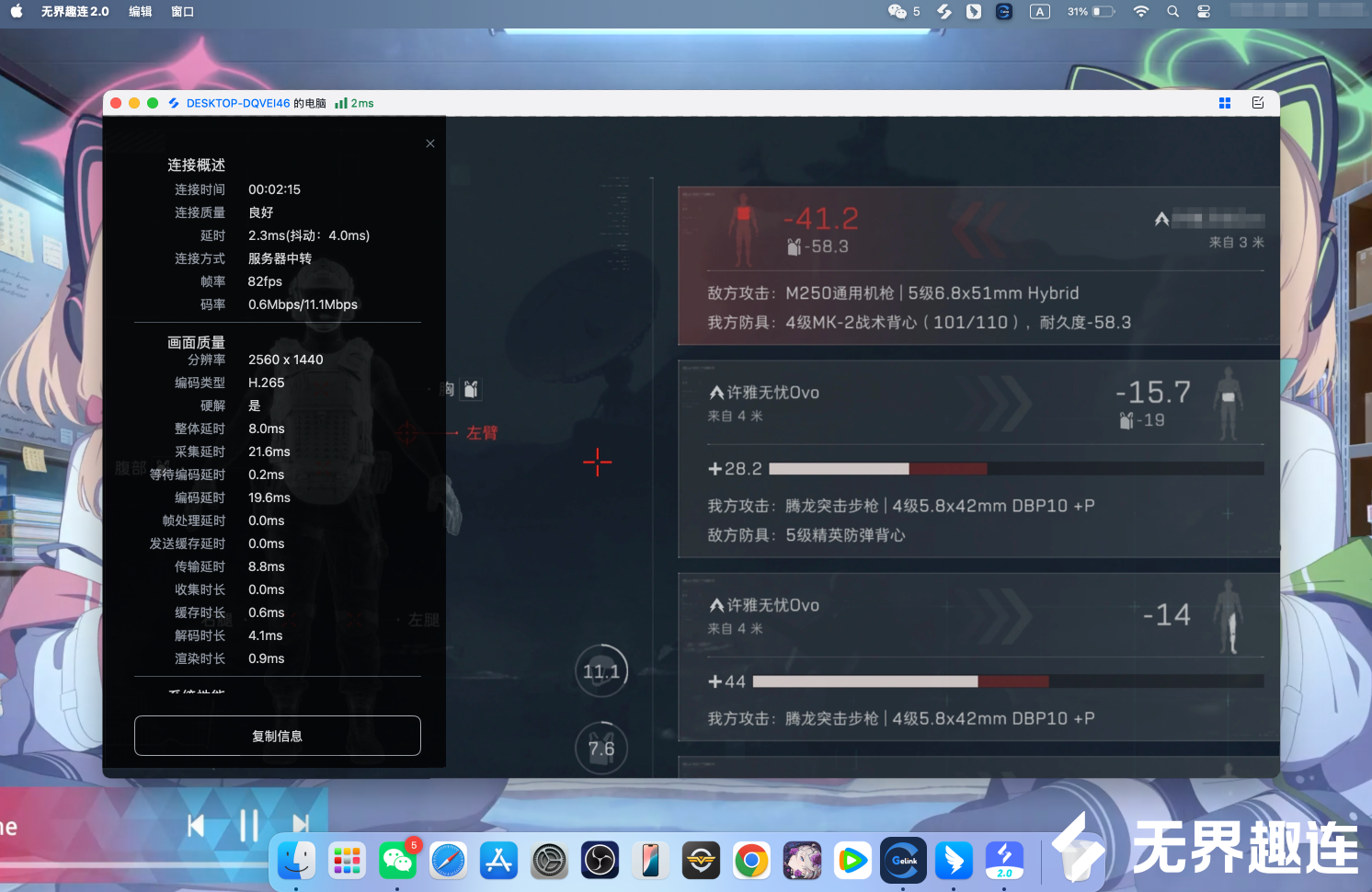Image resolution: width=1372 pixels, height=892 pixels.
Task: Open the anime character app in dock
Action: tap(803, 861)
